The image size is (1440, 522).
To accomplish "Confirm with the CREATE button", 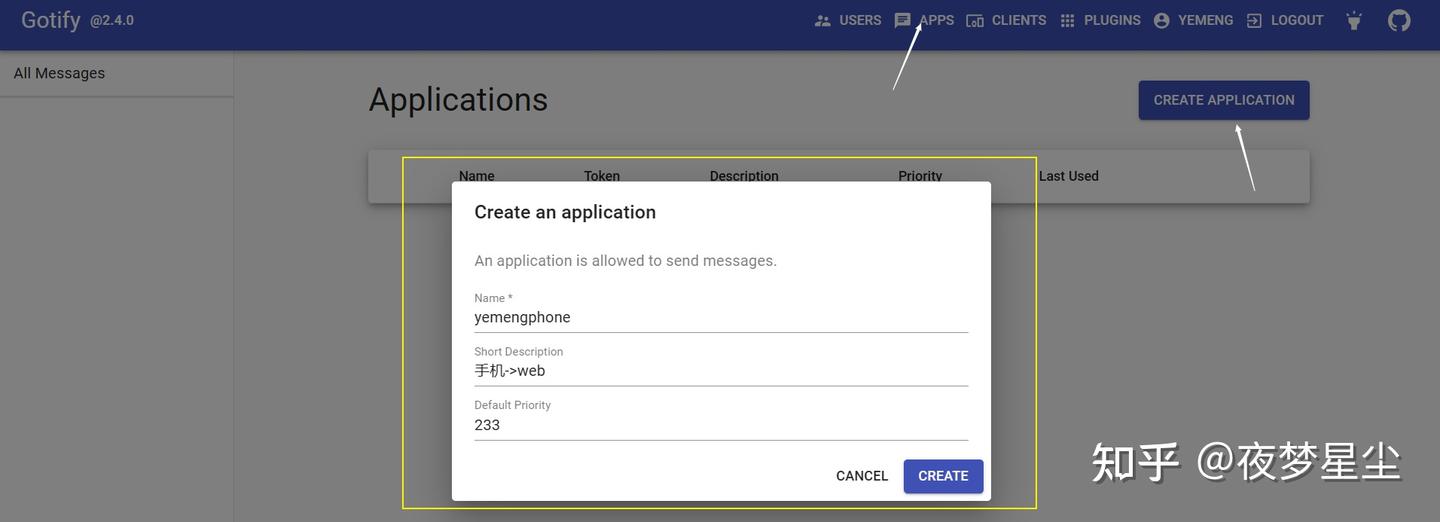I will coord(943,476).
